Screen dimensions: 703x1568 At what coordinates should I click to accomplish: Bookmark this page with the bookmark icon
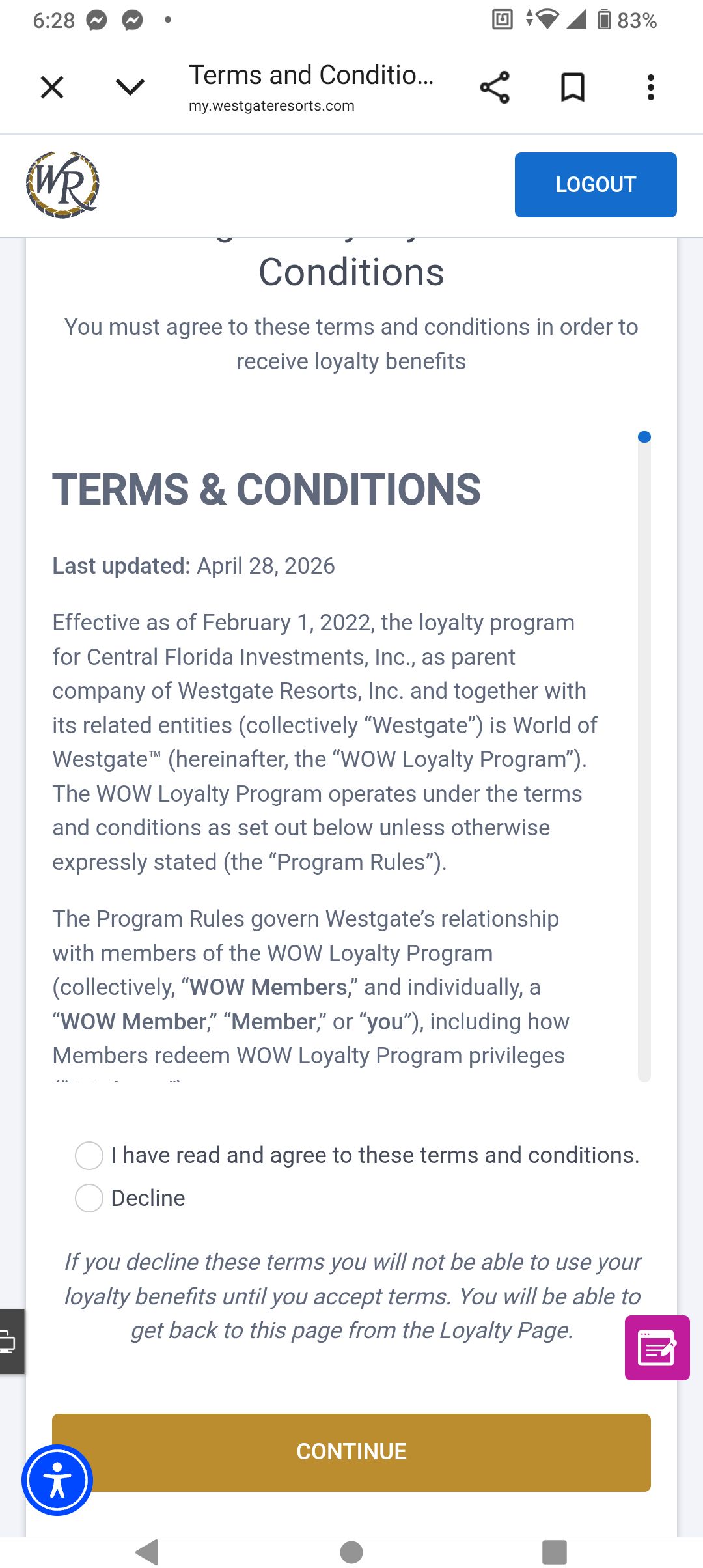pos(573,87)
